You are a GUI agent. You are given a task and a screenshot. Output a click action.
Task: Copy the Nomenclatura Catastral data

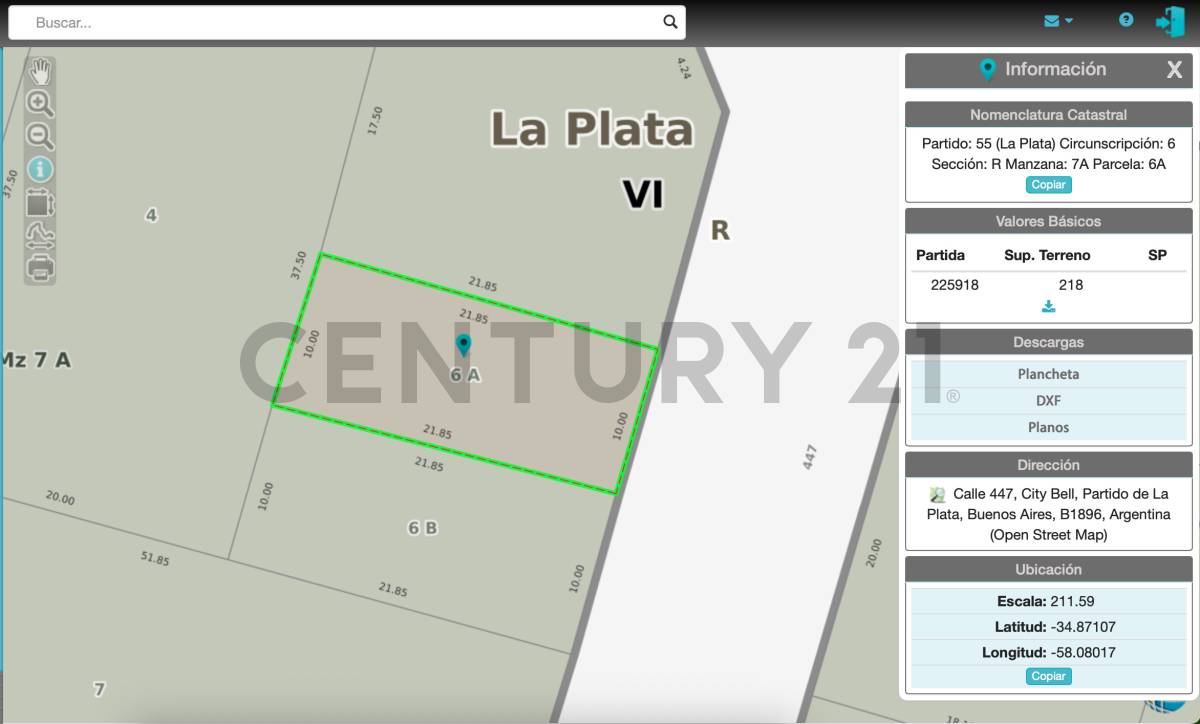click(1048, 185)
